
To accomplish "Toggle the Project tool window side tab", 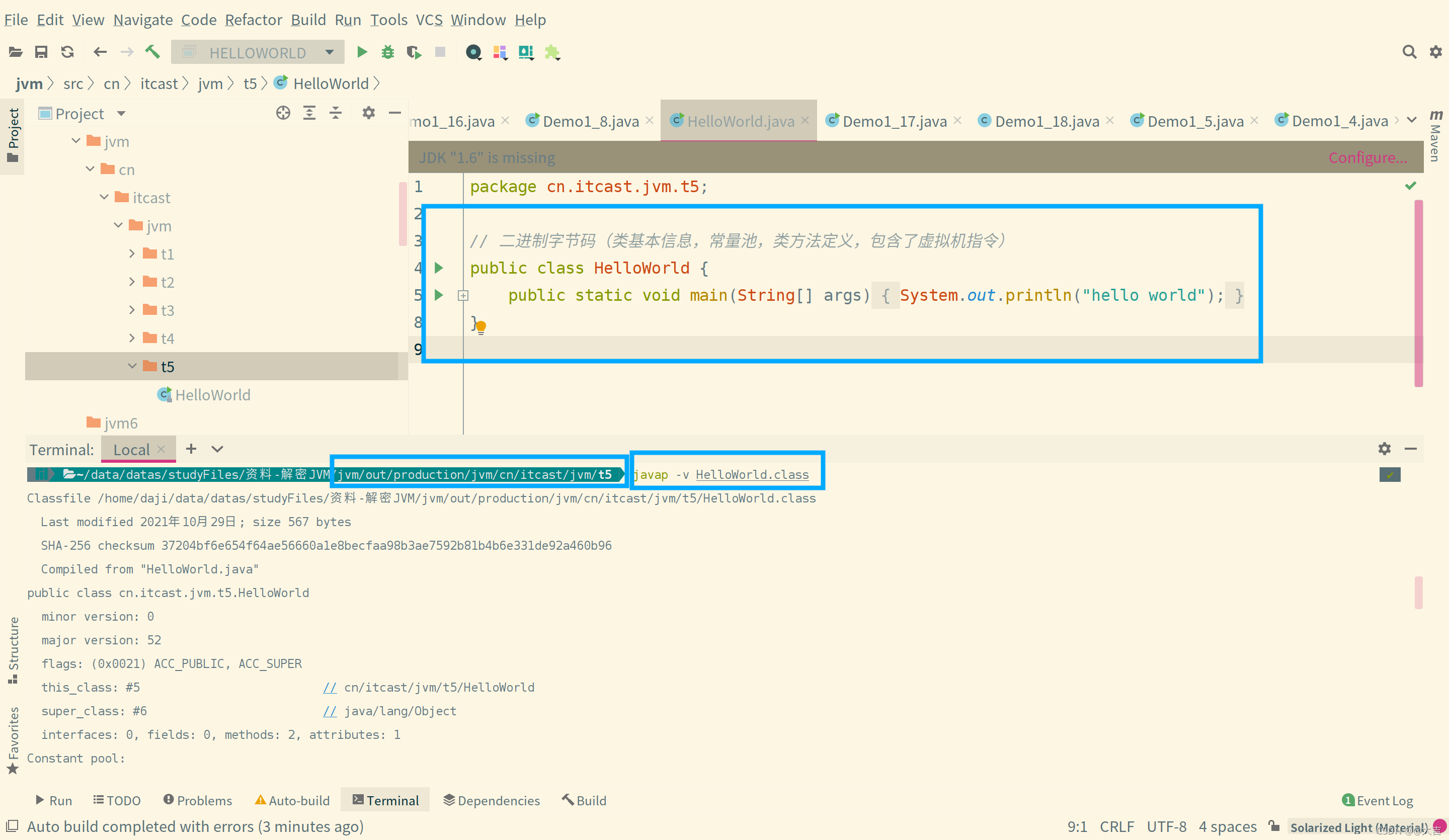I will (x=13, y=136).
